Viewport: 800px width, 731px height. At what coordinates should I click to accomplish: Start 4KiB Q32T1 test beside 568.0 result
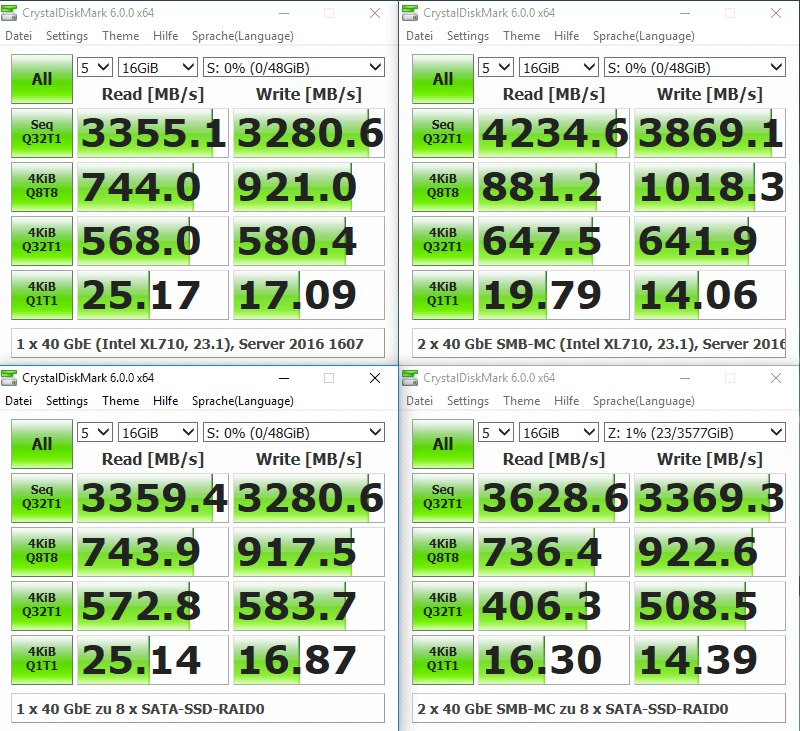[x=42, y=241]
